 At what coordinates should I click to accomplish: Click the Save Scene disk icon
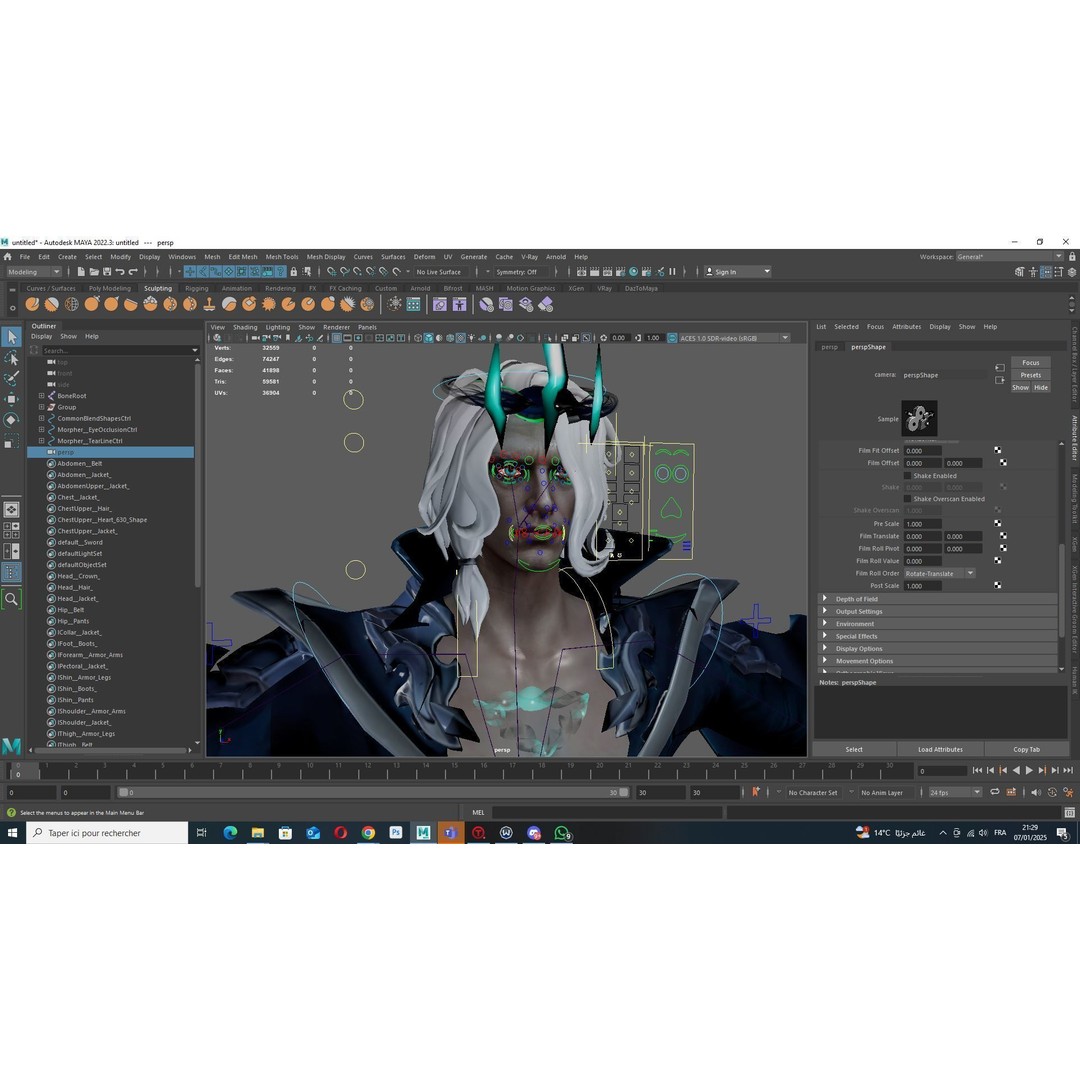(x=107, y=271)
